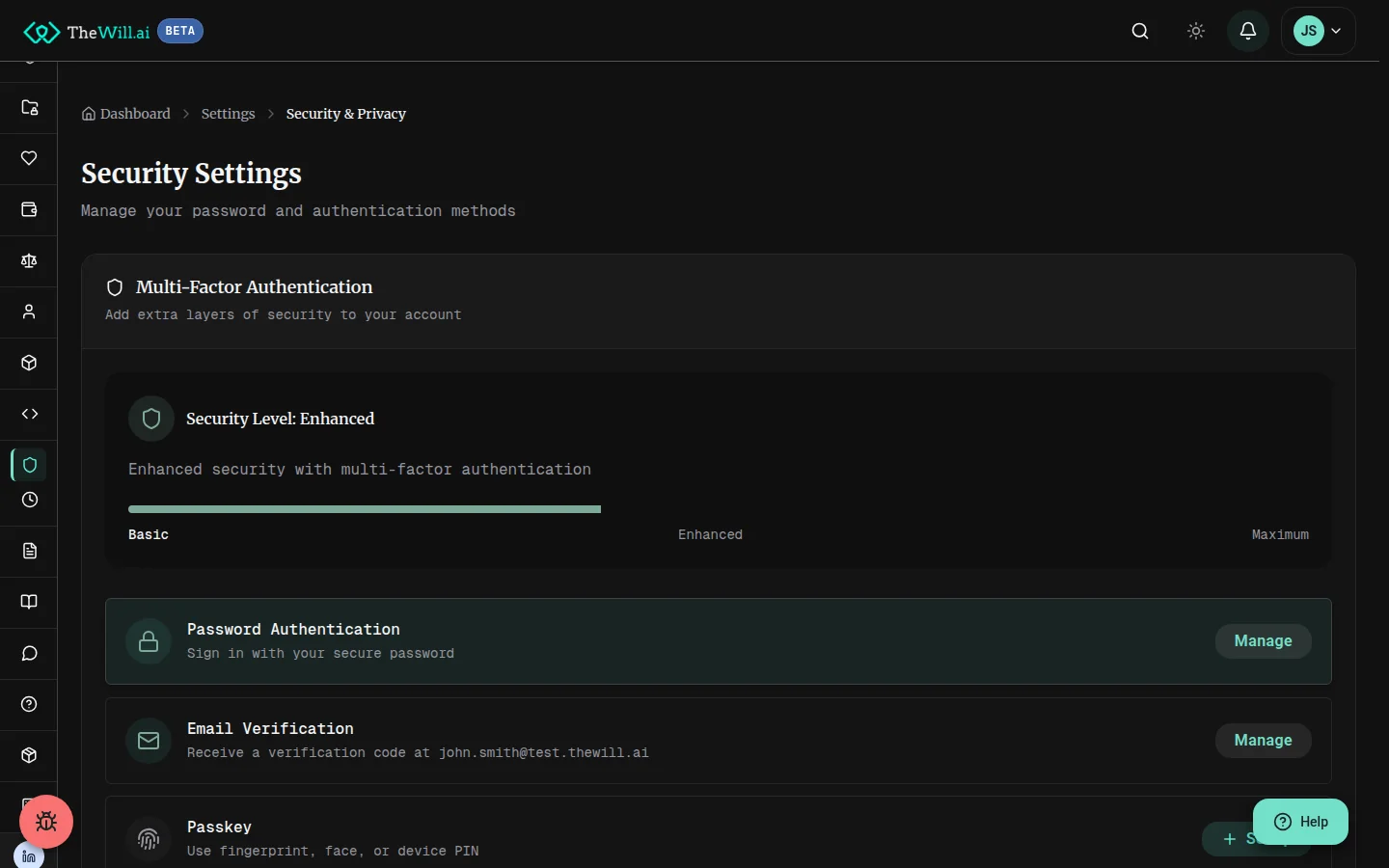Viewport: 1389px width, 868px height.
Task: Click the Basic level label
Action: [x=149, y=534]
